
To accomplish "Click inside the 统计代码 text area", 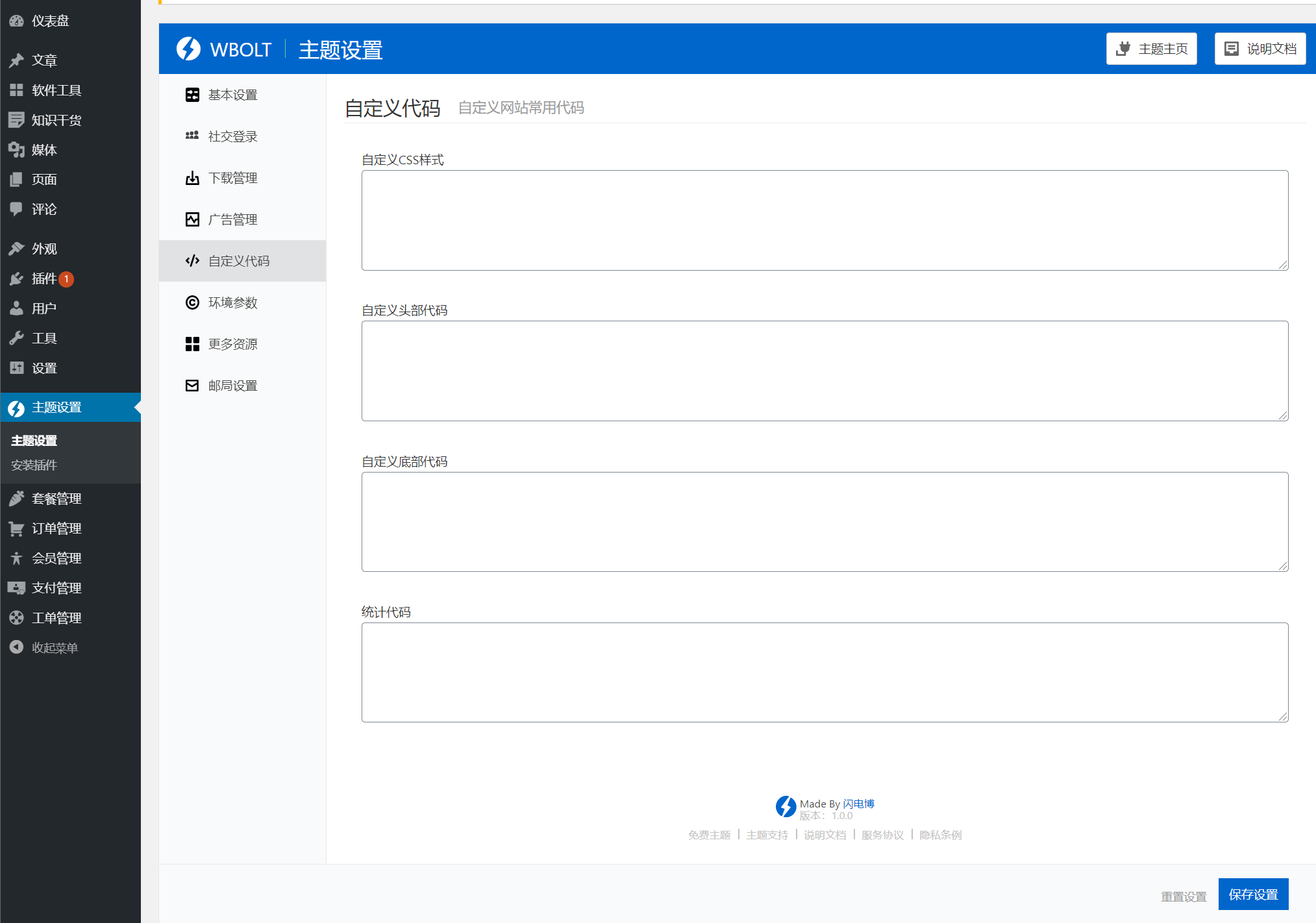I will [x=825, y=672].
